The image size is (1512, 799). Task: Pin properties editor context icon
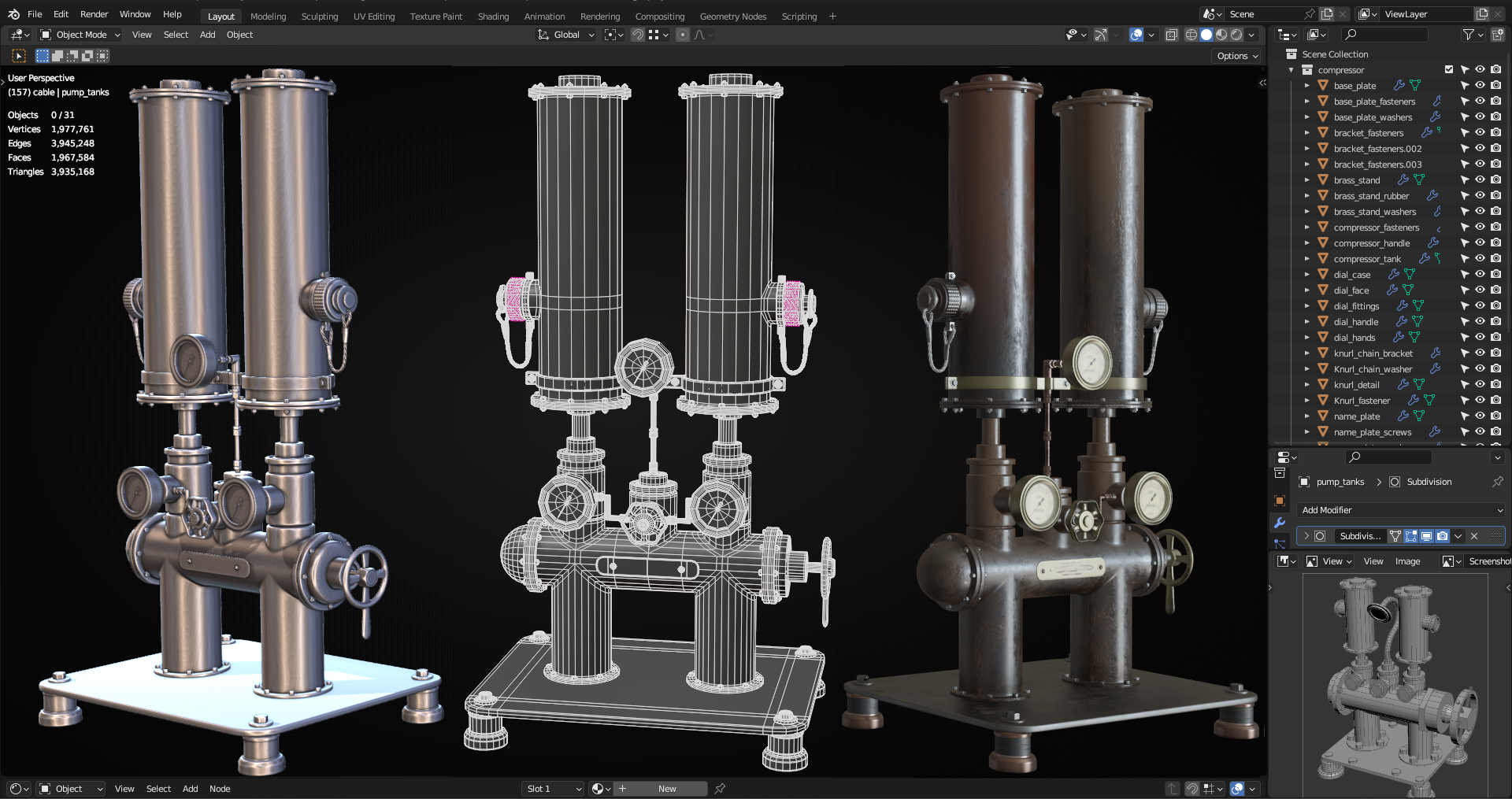(1497, 482)
